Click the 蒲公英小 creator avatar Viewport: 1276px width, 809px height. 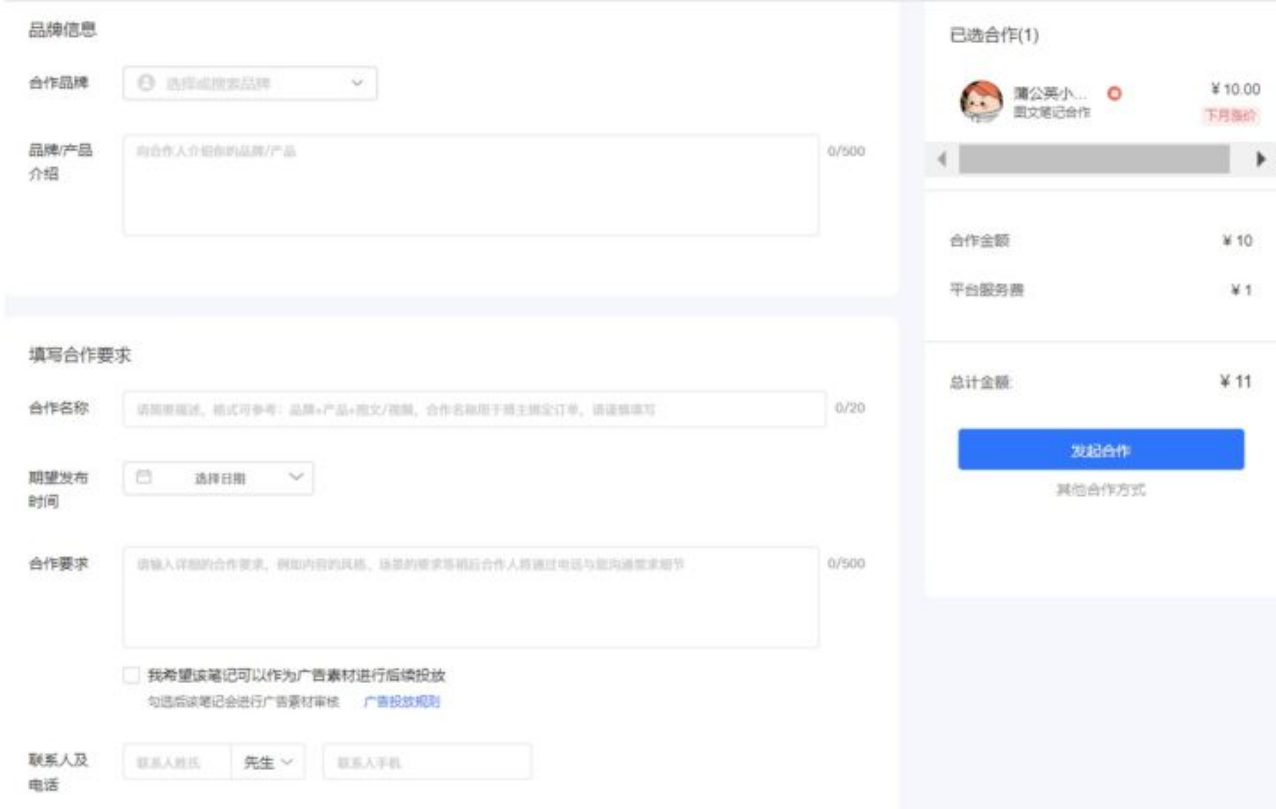(980, 101)
